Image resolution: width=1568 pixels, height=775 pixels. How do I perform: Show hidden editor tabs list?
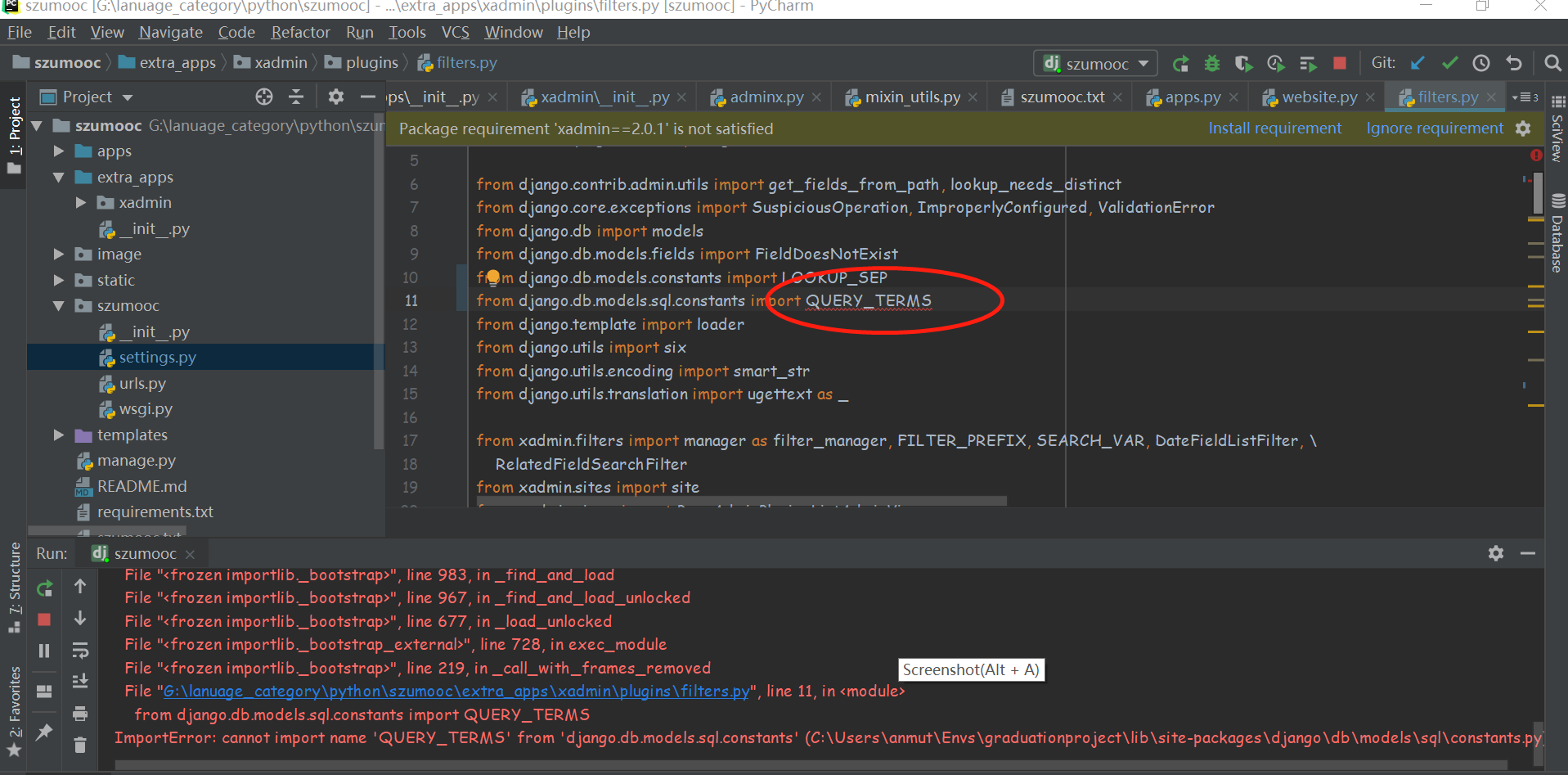coord(1525,97)
